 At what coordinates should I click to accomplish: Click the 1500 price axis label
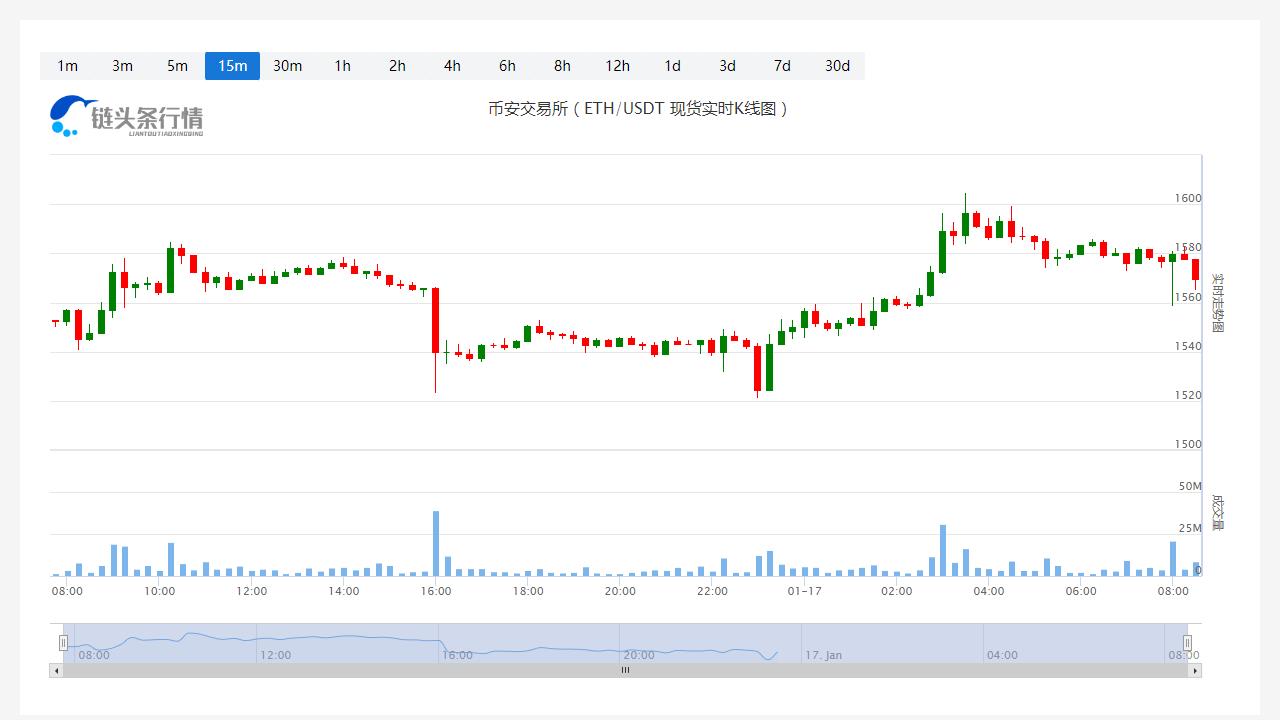1188,444
